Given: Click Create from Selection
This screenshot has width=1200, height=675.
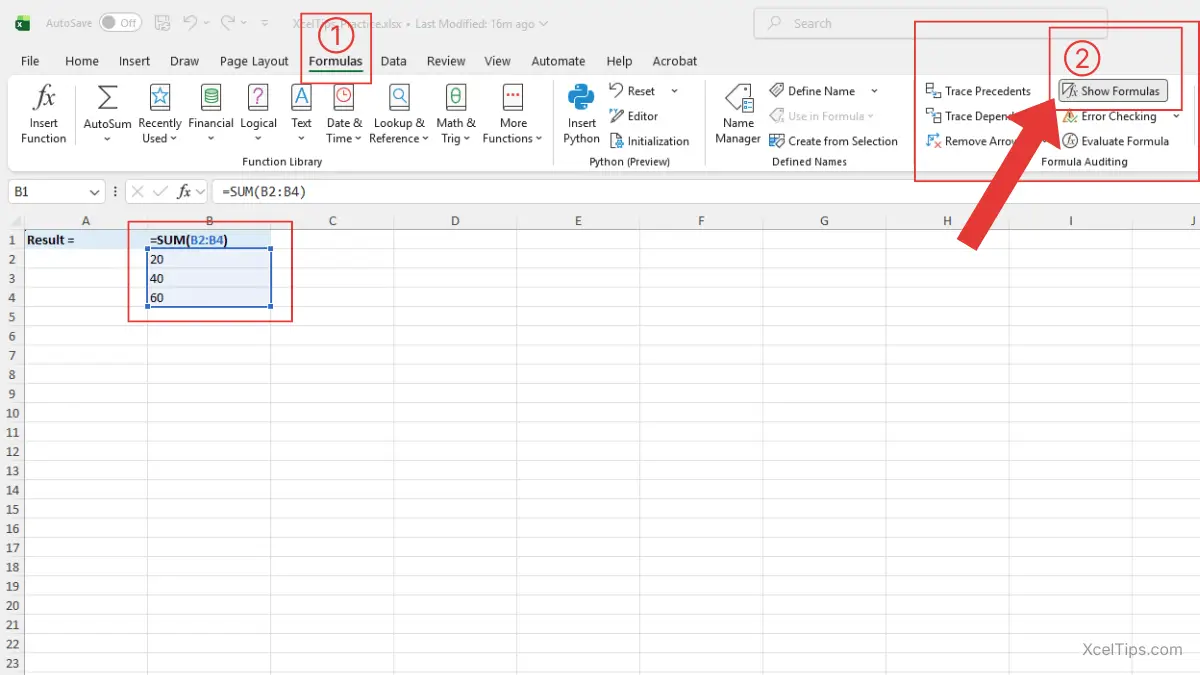Looking at the screenshot, I should 833,141.
